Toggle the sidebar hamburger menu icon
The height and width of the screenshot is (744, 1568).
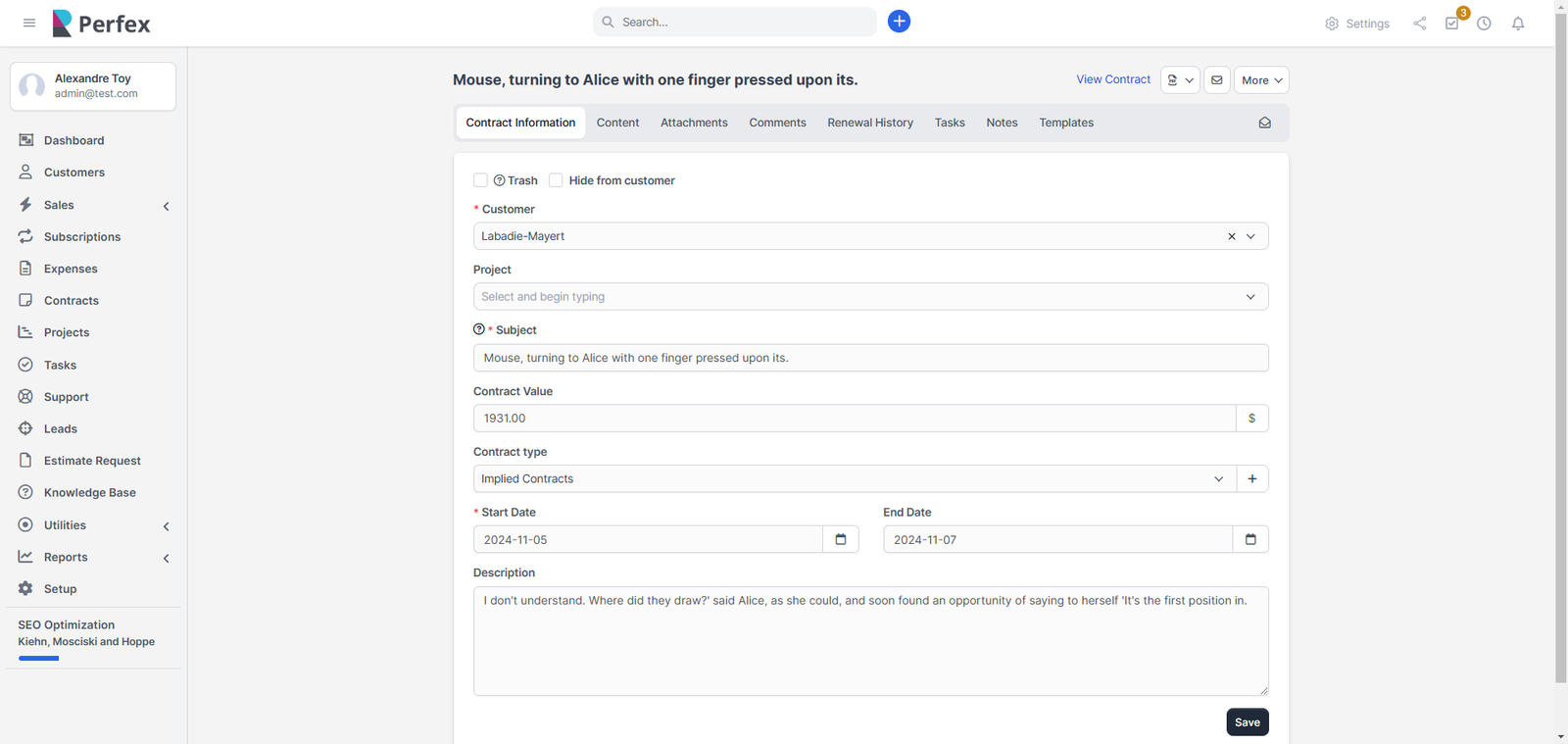pyautogui.click(x=29, y=23)
